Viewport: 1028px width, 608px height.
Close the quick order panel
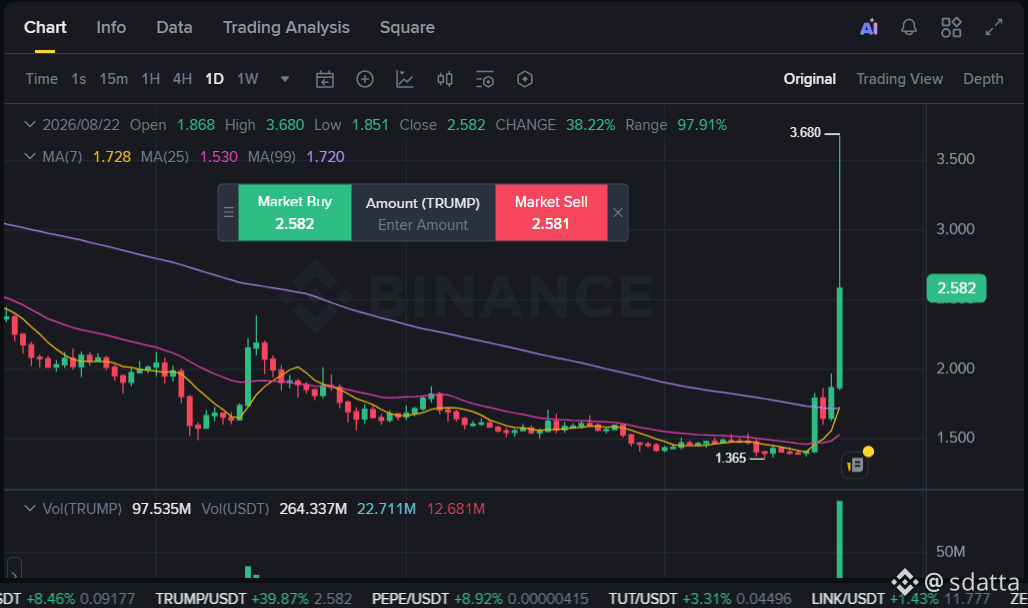[x=618, y=213]
